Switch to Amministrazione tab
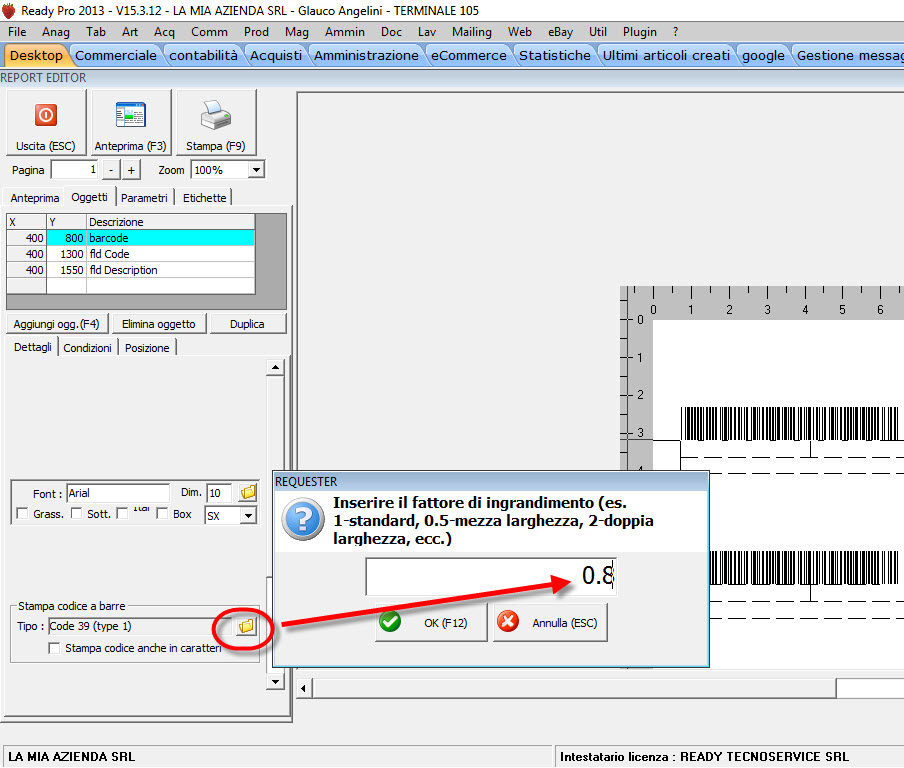The image size is (904, 768). (366, 55)
